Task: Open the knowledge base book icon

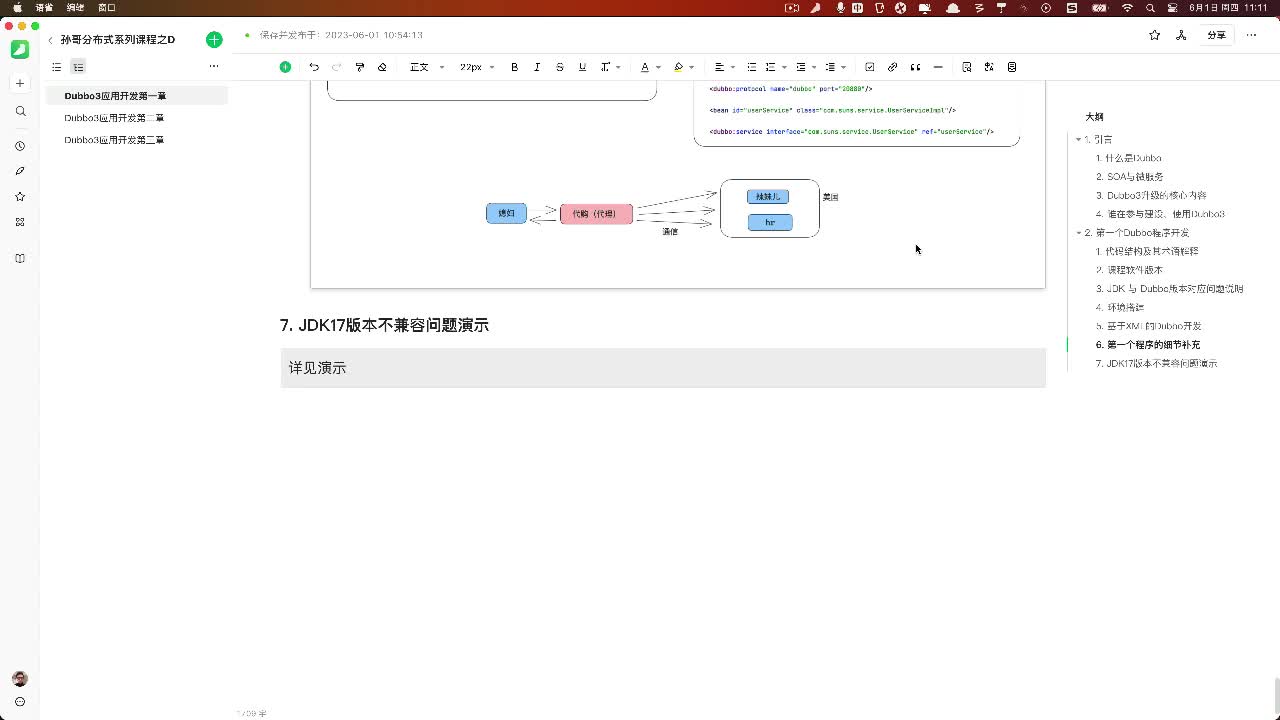Action: pos(20,258)
